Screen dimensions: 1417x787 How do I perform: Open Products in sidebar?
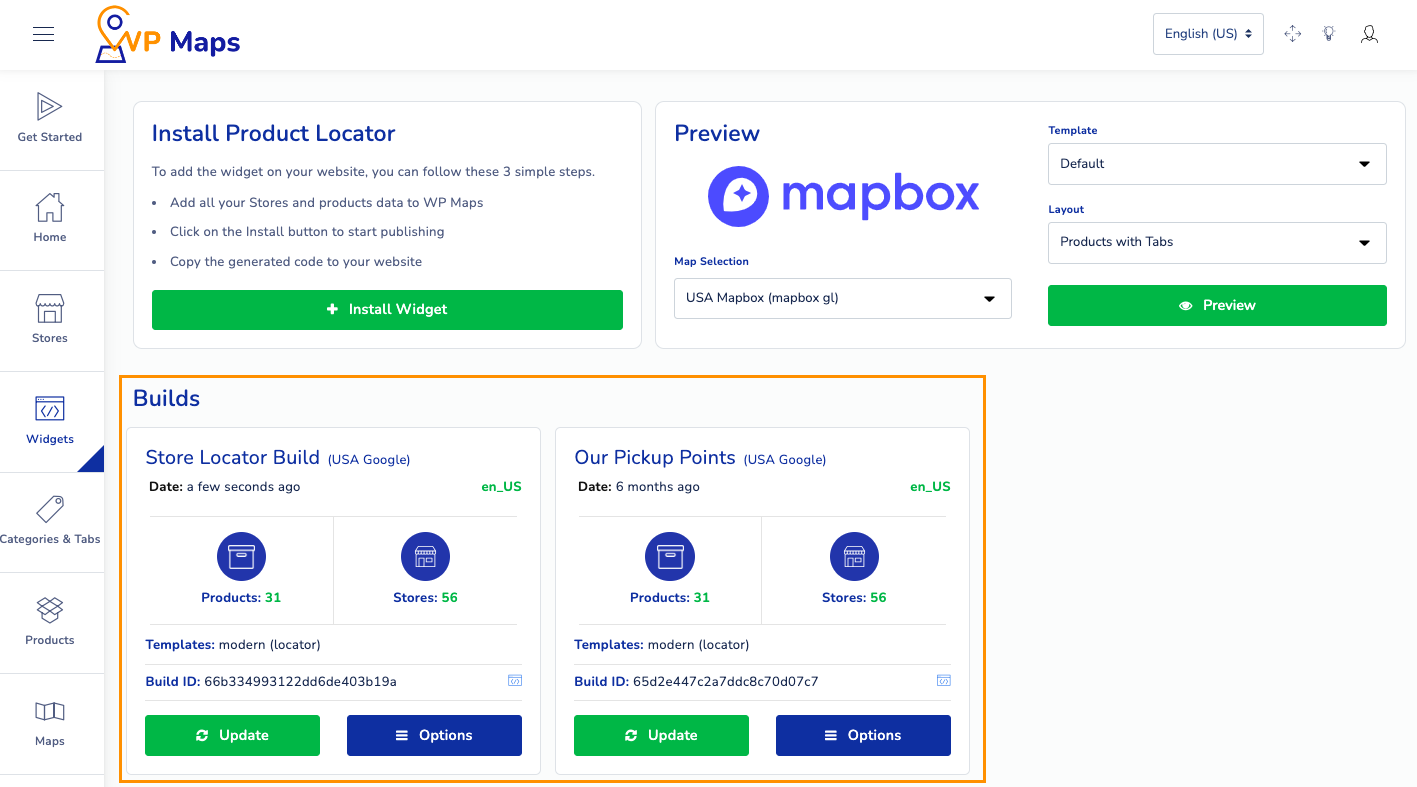tap(50, 621)
